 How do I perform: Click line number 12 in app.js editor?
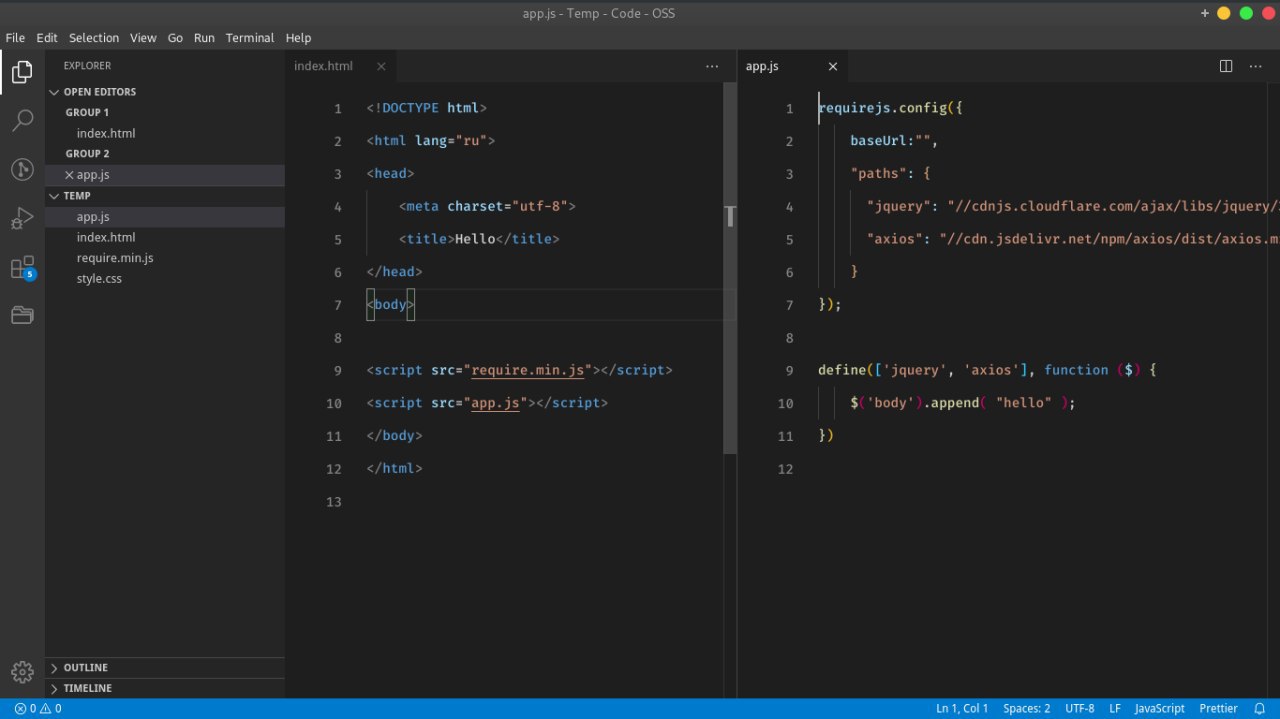click(x=785, y=469)
